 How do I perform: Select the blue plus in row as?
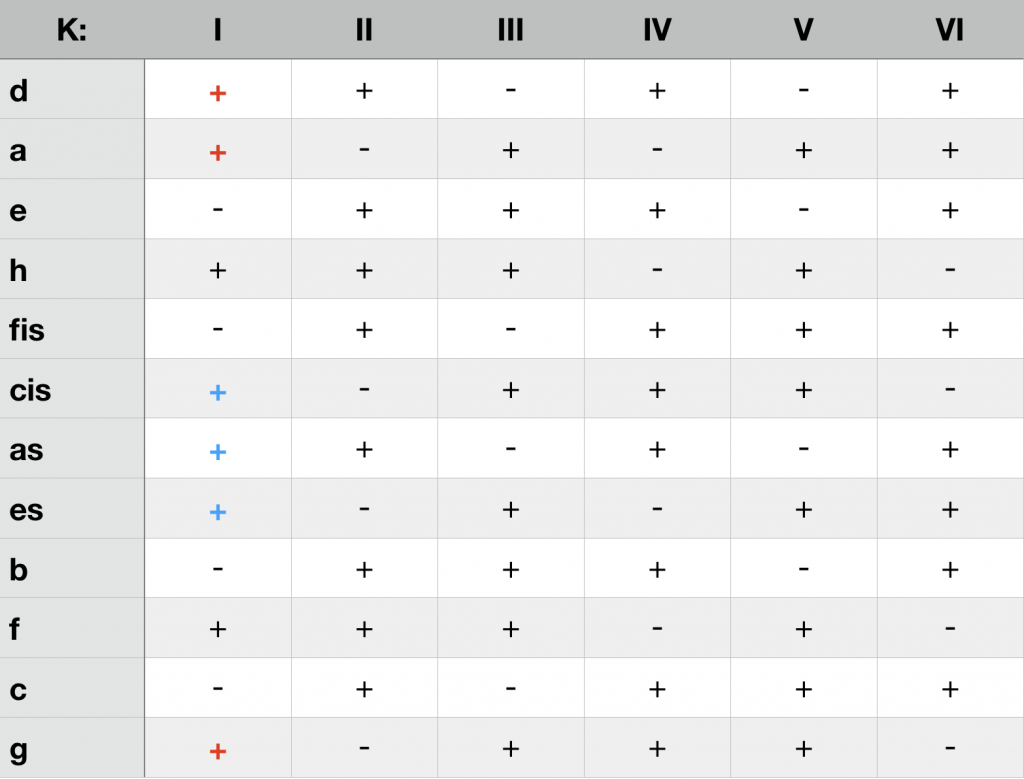point(218,452)
